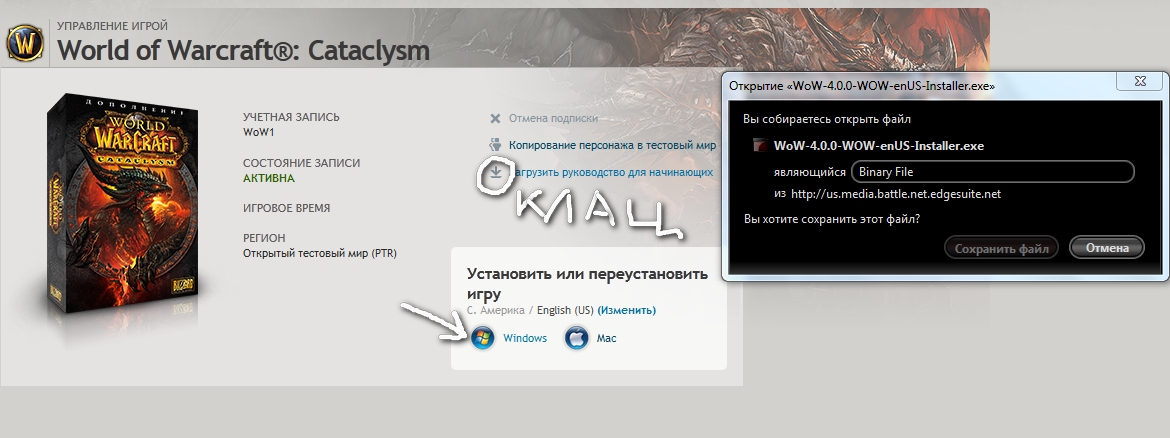
Task: Click the Cataclysm game box image
Action: click(123, 205)
